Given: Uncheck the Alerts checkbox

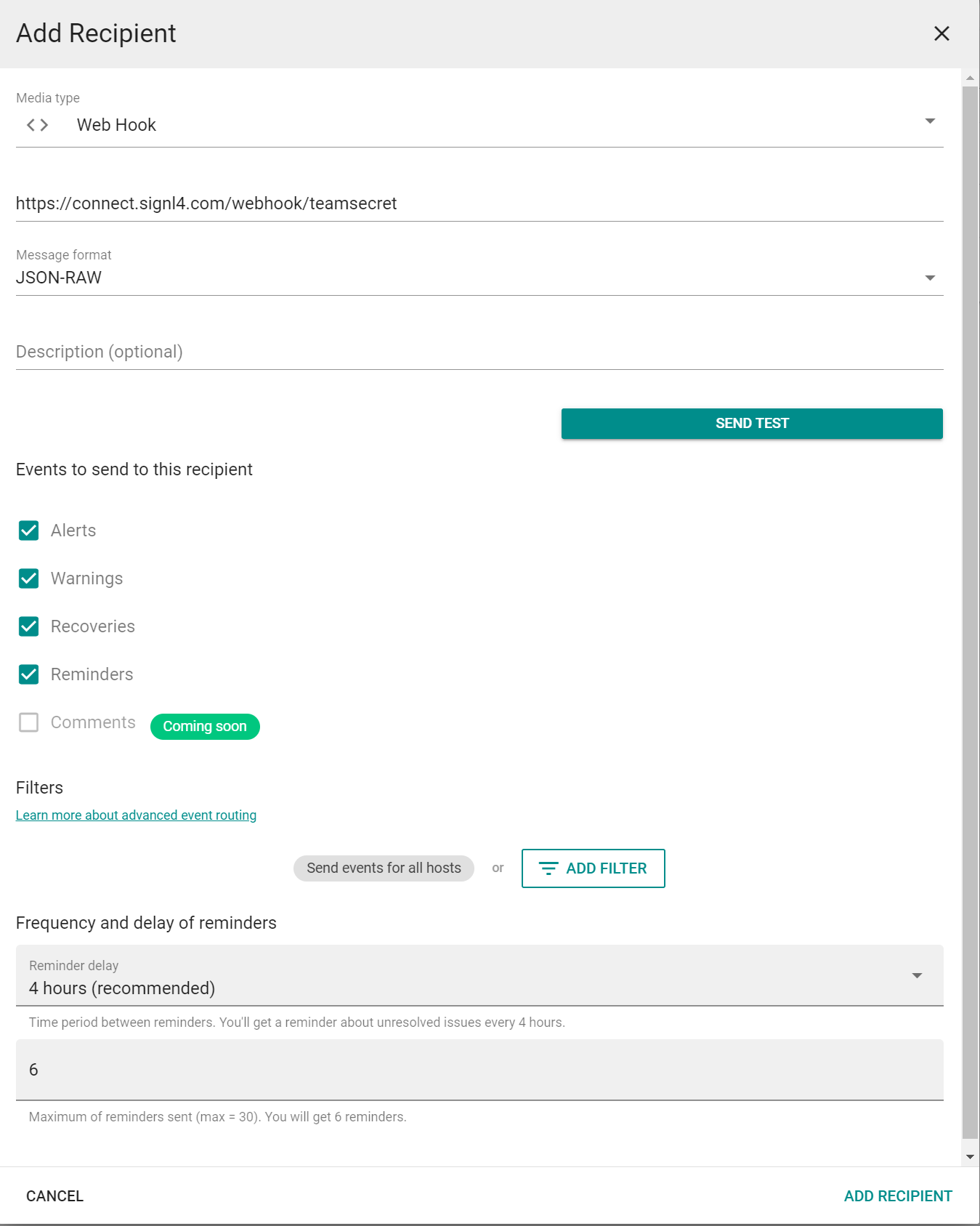Looking at the screenshot, I should (x=29, y=531).
